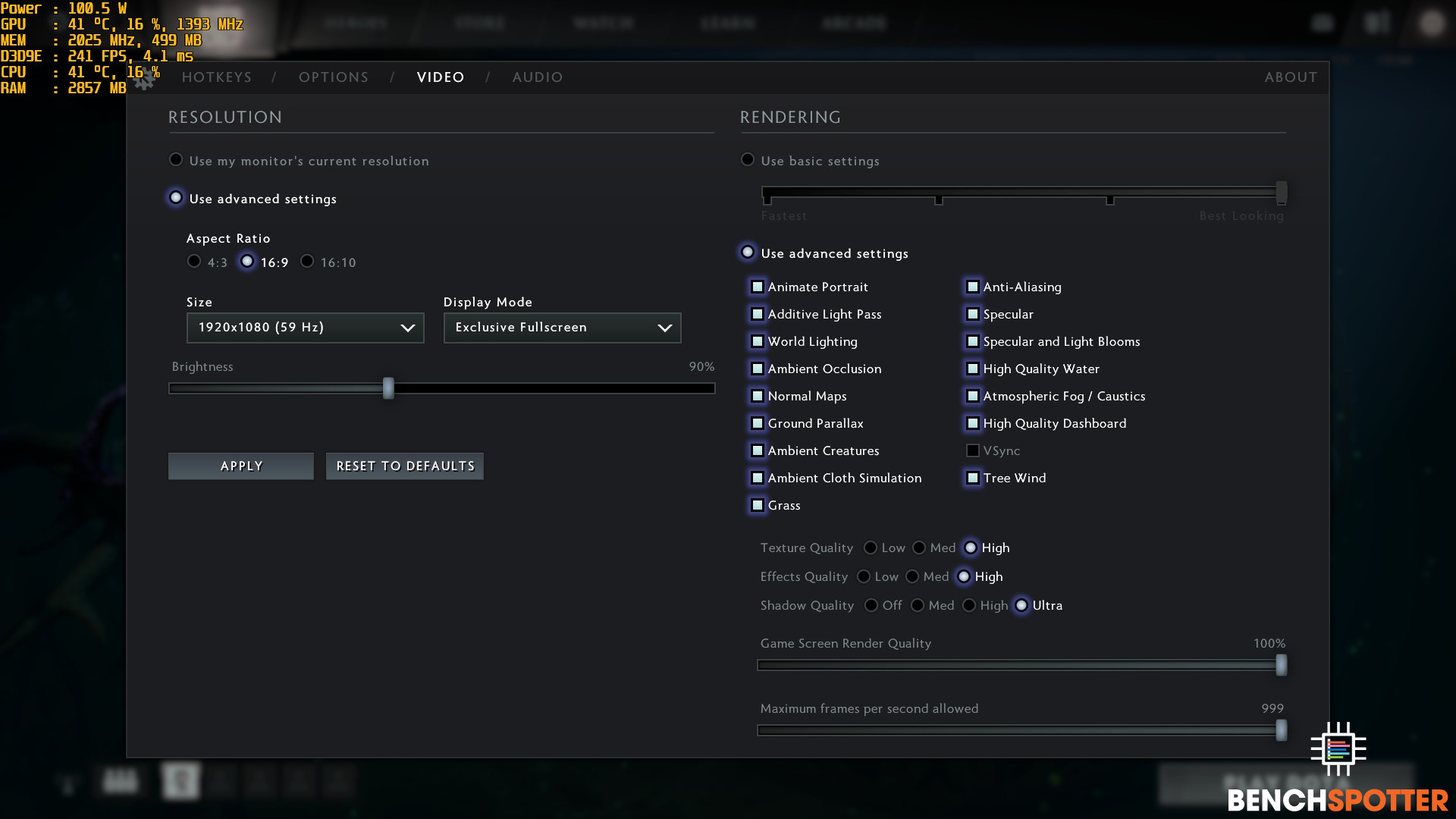Switch to the OPTIONS menu tab
This screenshot has height=819, width=1456.
click(334, 76)
